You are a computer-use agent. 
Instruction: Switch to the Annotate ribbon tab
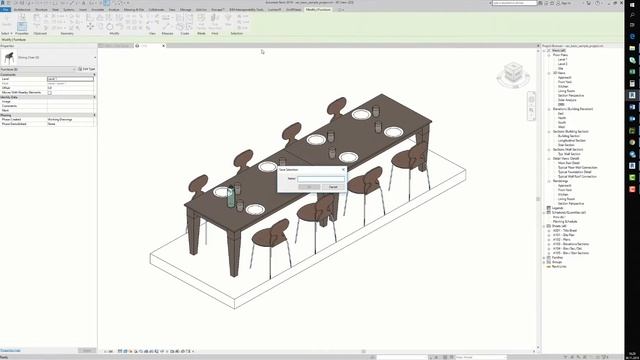98,9
